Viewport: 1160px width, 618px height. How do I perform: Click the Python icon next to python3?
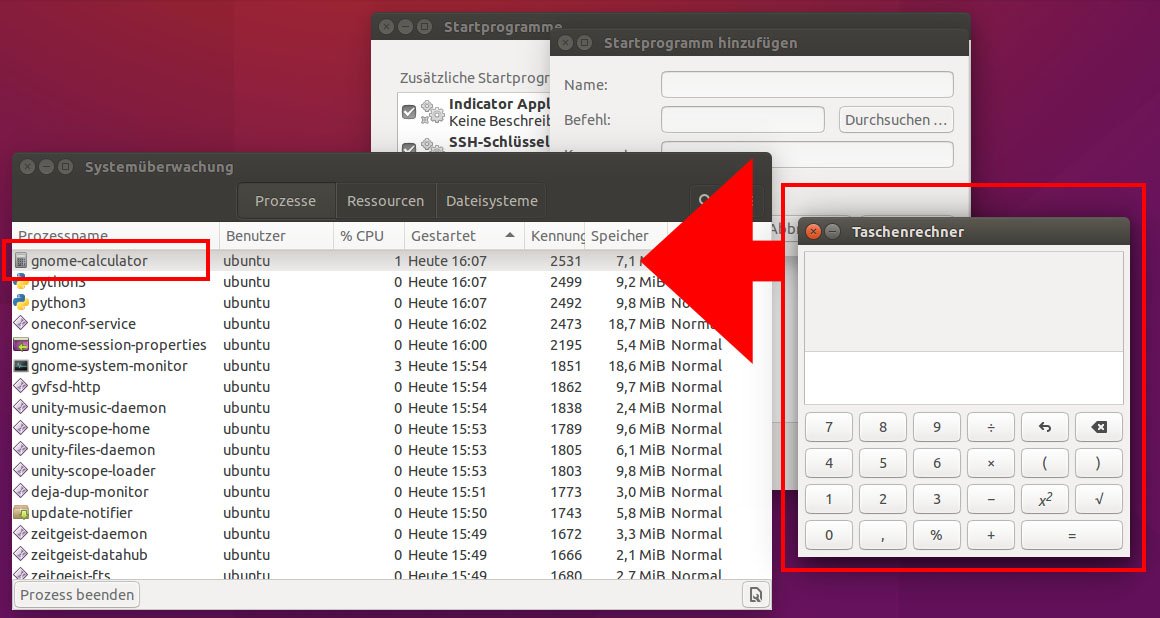click(x=21, y=303)
